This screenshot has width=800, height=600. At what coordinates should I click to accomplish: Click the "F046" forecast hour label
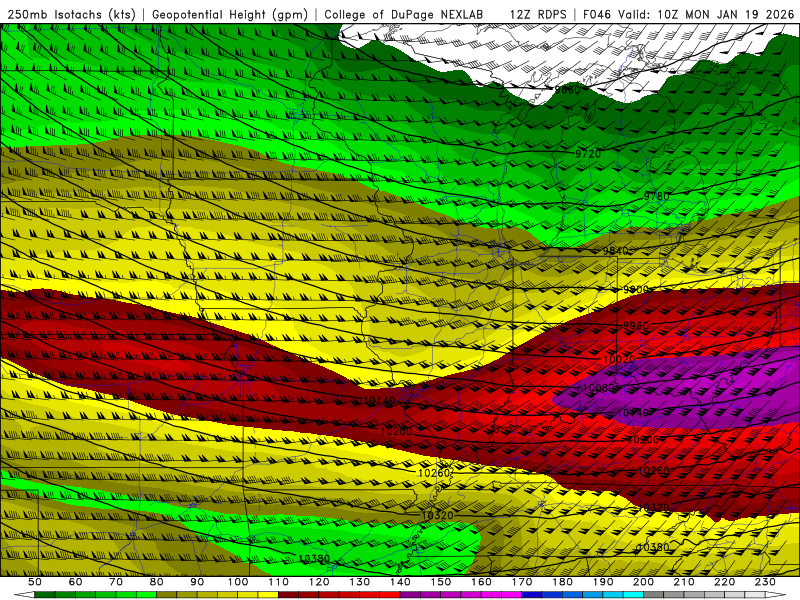point(596,14)
